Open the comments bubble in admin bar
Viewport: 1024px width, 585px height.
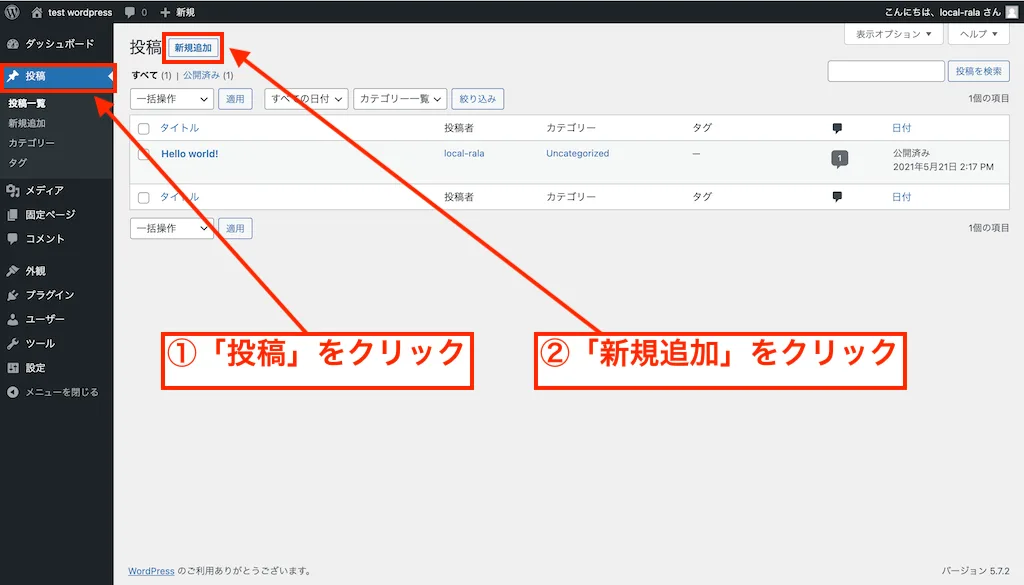(130, 12)
